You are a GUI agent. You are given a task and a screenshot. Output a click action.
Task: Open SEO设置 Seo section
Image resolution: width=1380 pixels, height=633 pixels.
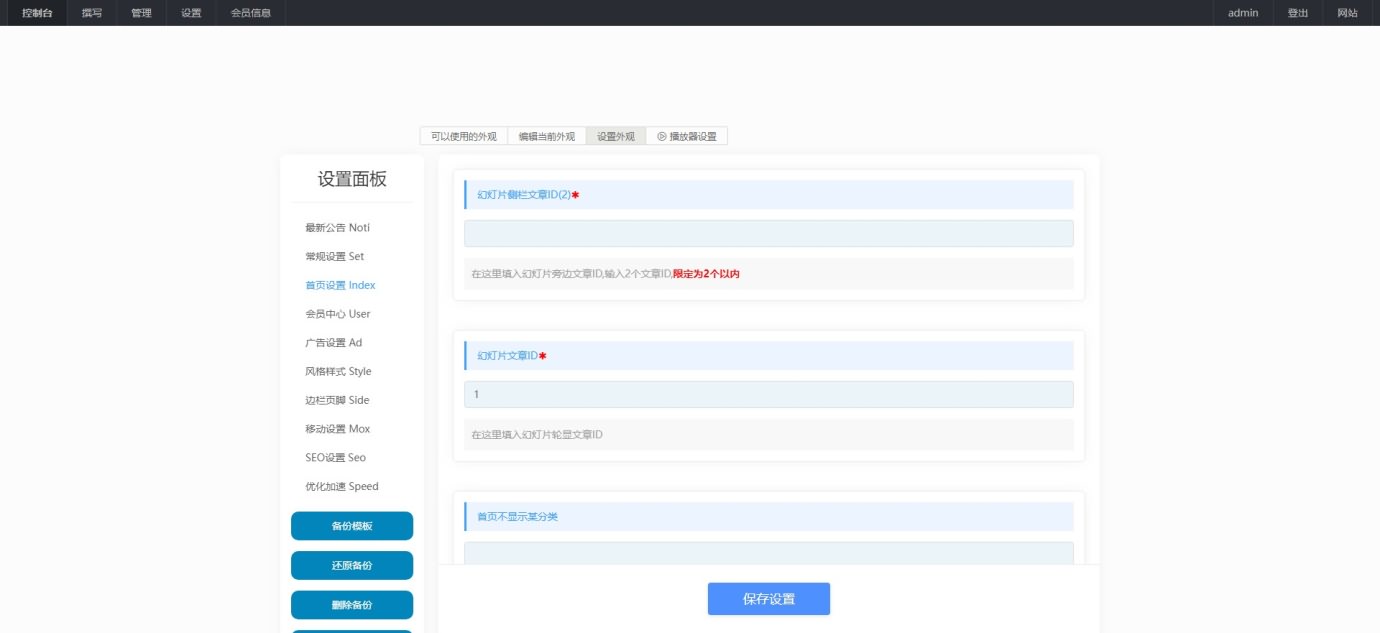coord(336,458)
